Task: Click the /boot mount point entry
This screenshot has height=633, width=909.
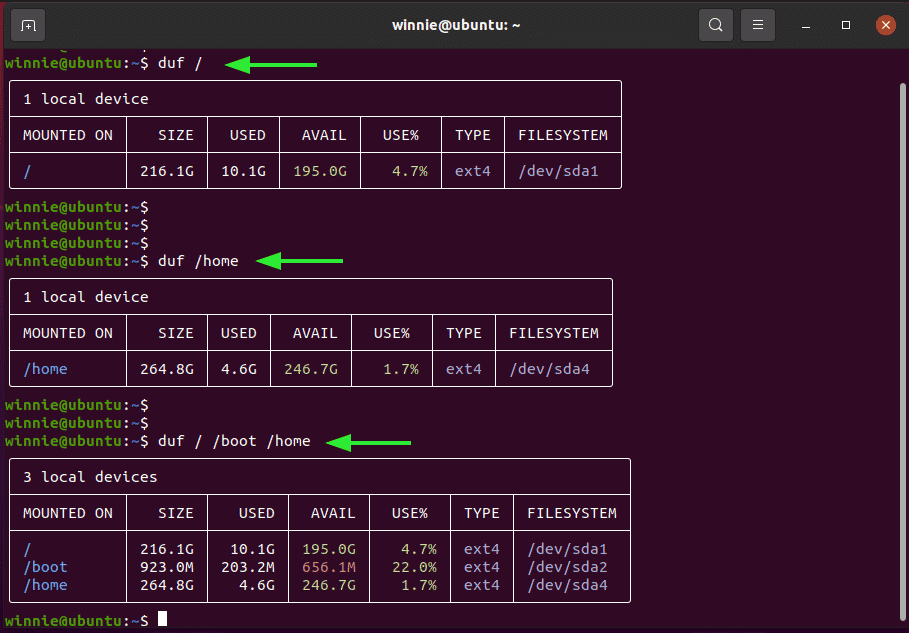Action: (45, 567)
